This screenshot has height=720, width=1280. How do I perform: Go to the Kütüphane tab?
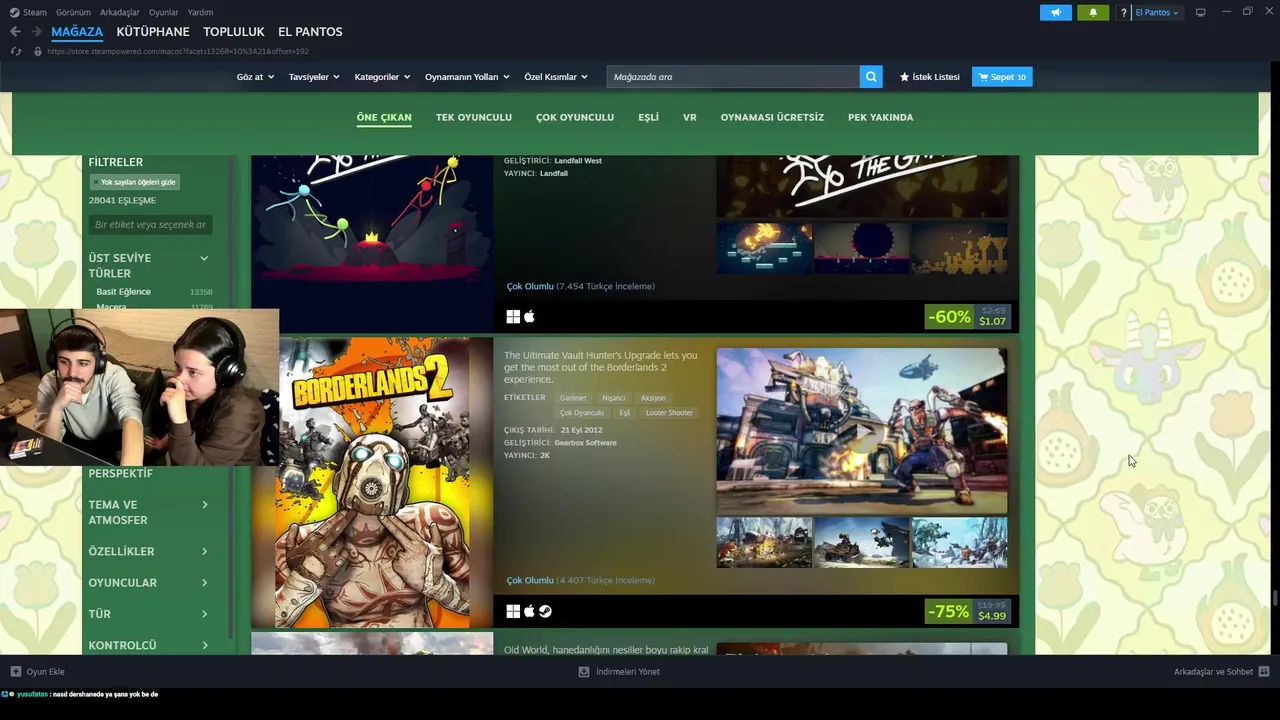tap(153, 32)
